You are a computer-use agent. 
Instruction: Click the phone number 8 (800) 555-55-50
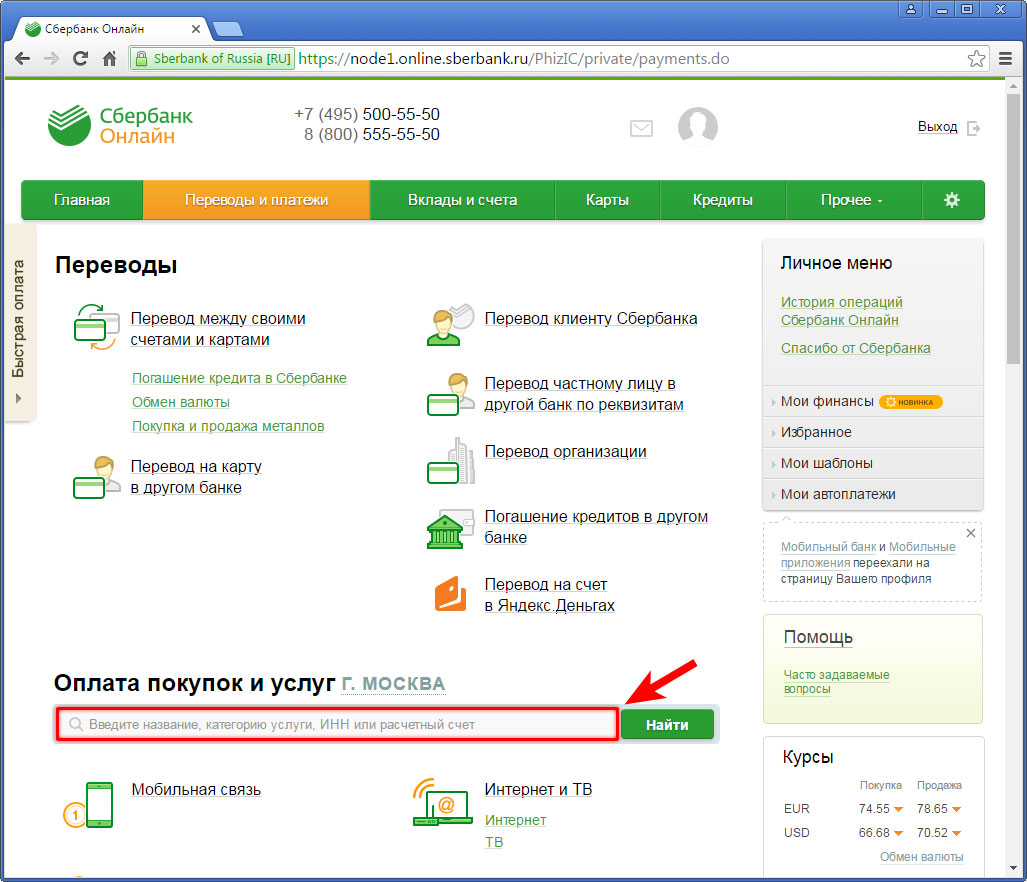371,135
